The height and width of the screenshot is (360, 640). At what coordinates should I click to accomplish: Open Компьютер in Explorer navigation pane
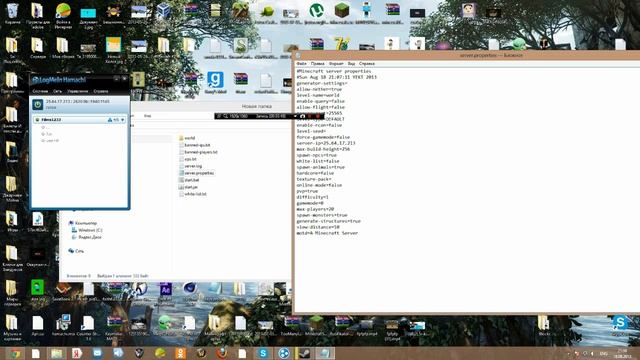pos(83,223)
